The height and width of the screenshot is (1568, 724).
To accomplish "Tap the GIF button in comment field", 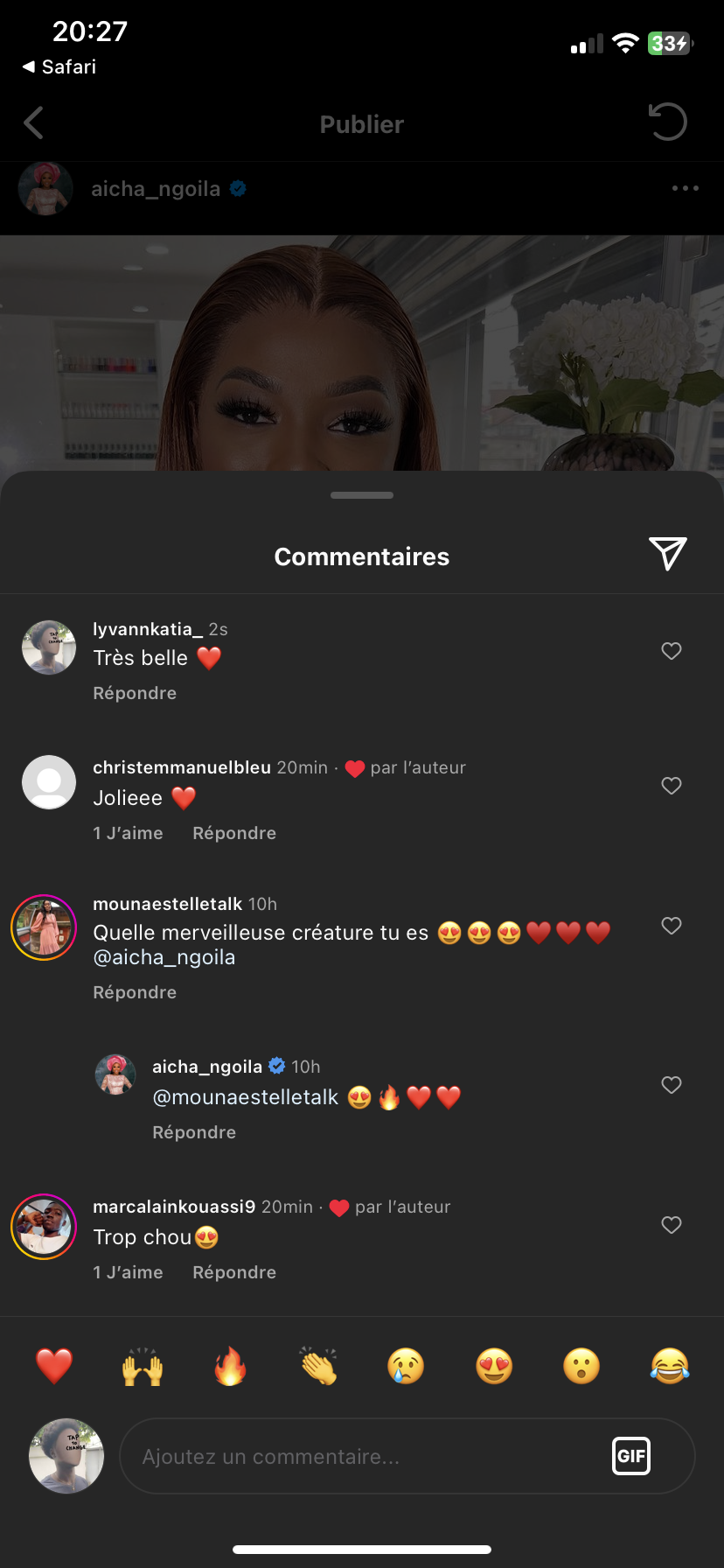I will (x=631, y=1456).
